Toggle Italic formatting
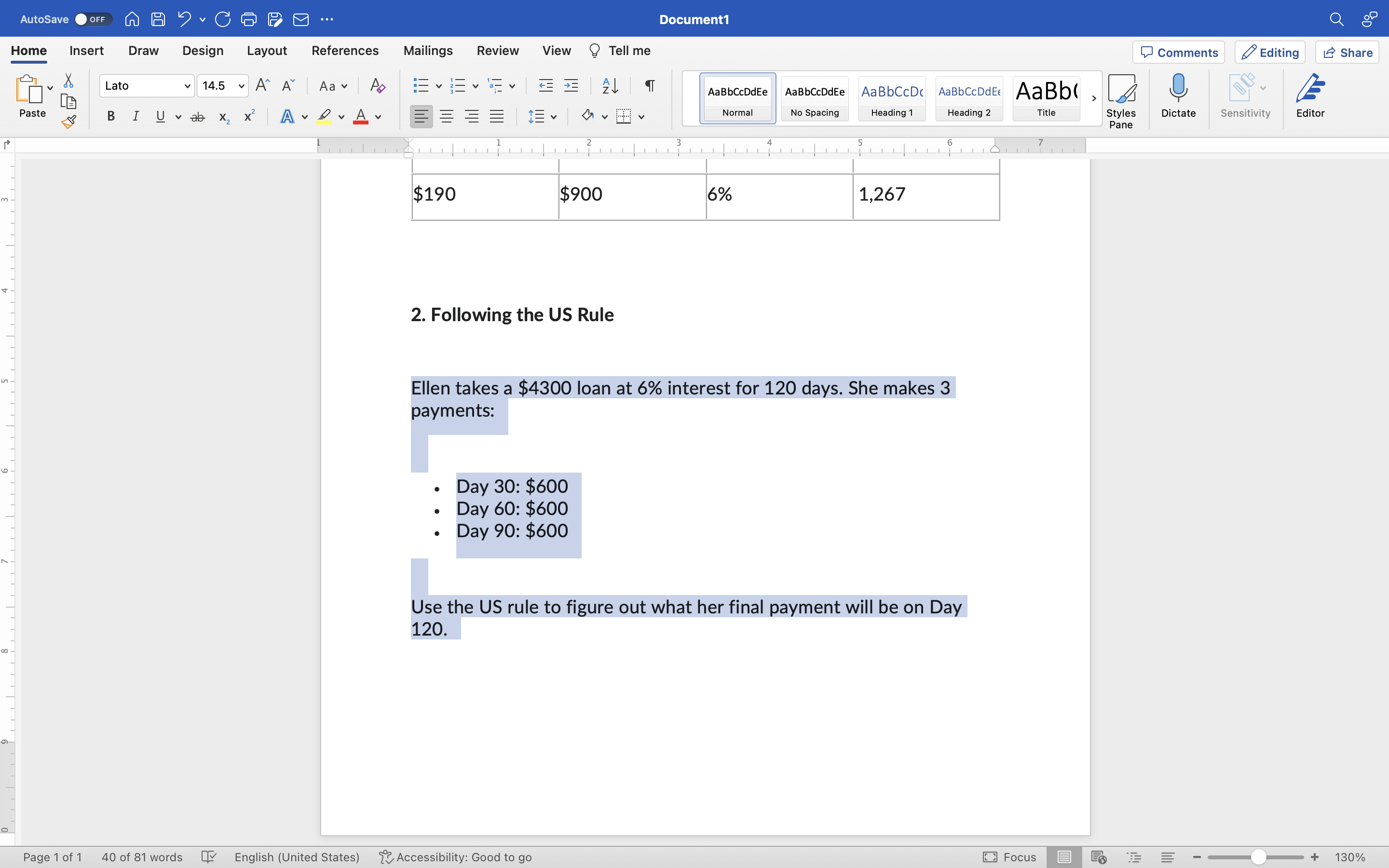The width and height of the screenshot is (1389, 868). click(136, 117)
